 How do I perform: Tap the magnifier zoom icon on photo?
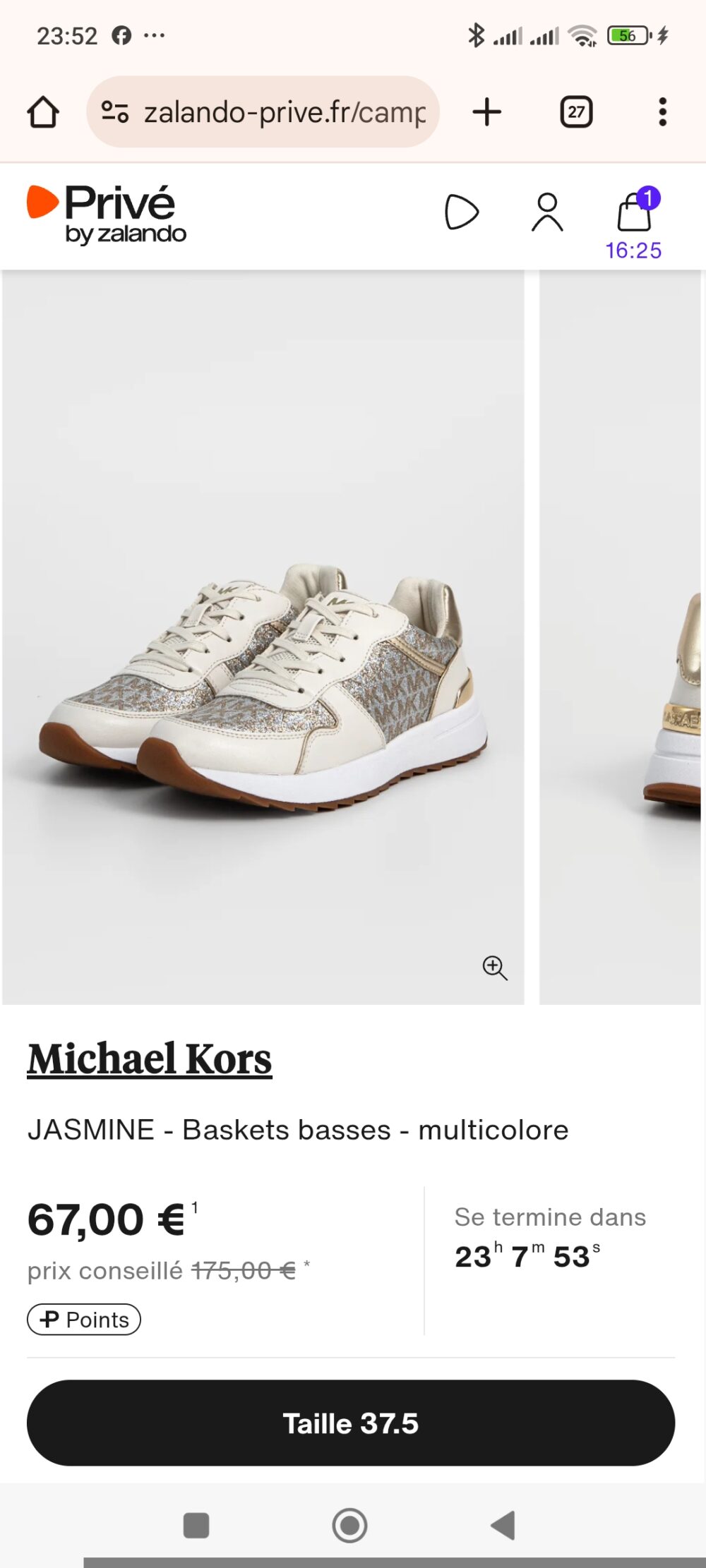(495, 968)
